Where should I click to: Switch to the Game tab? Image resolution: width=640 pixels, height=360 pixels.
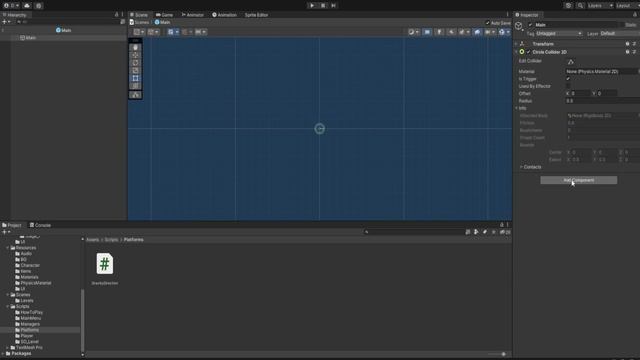(x=164, y=15)
